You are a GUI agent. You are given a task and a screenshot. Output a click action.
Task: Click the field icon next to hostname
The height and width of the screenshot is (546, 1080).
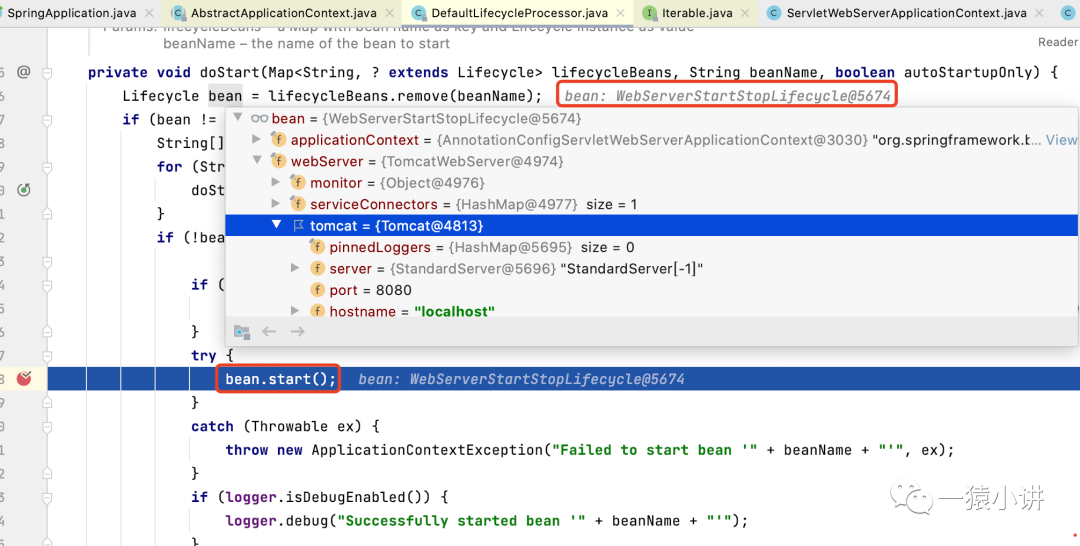pyautogui.click(x=317, y=311)
